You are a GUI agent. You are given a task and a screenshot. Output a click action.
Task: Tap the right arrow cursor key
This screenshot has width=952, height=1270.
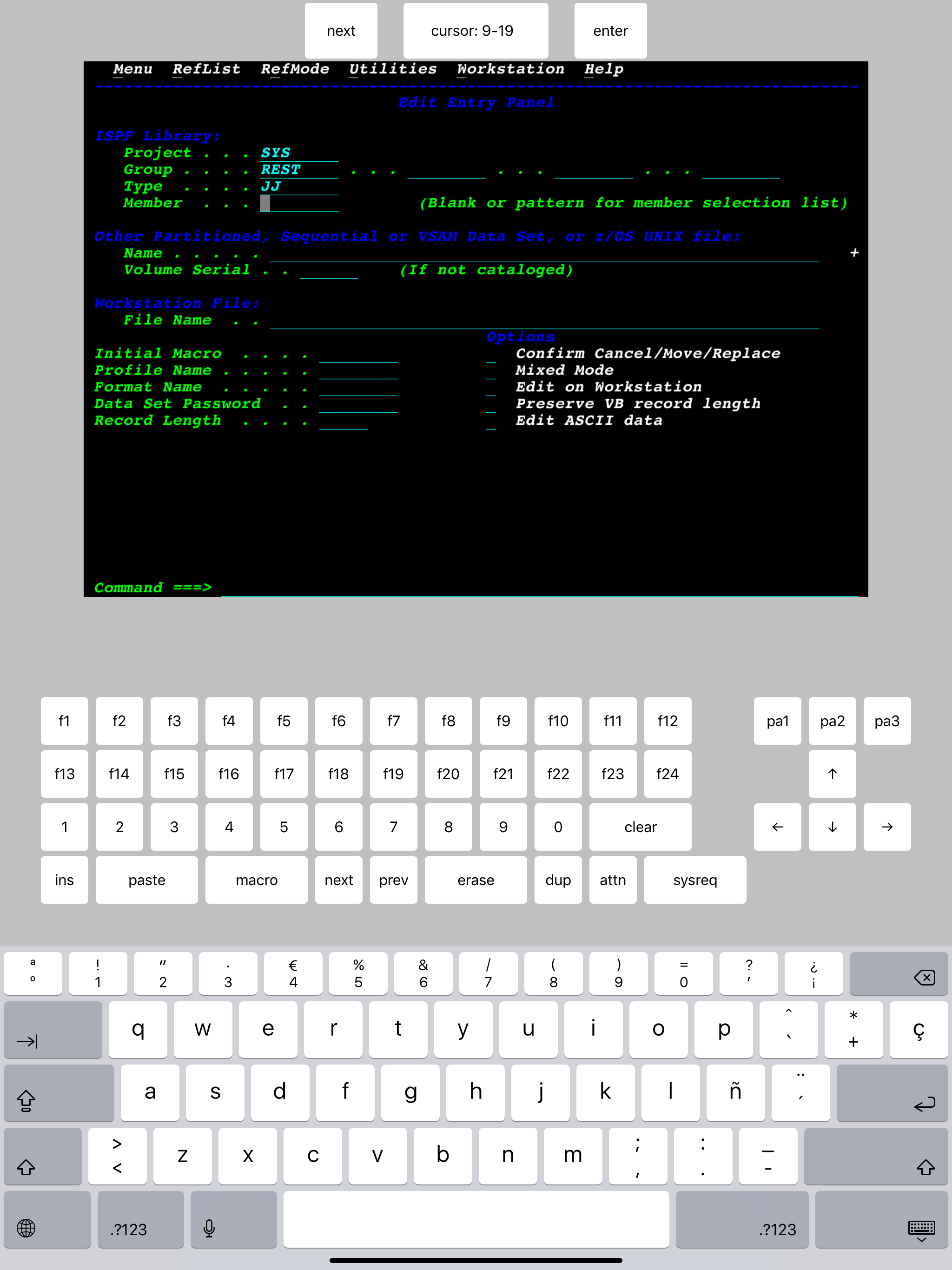click(887, 826)
